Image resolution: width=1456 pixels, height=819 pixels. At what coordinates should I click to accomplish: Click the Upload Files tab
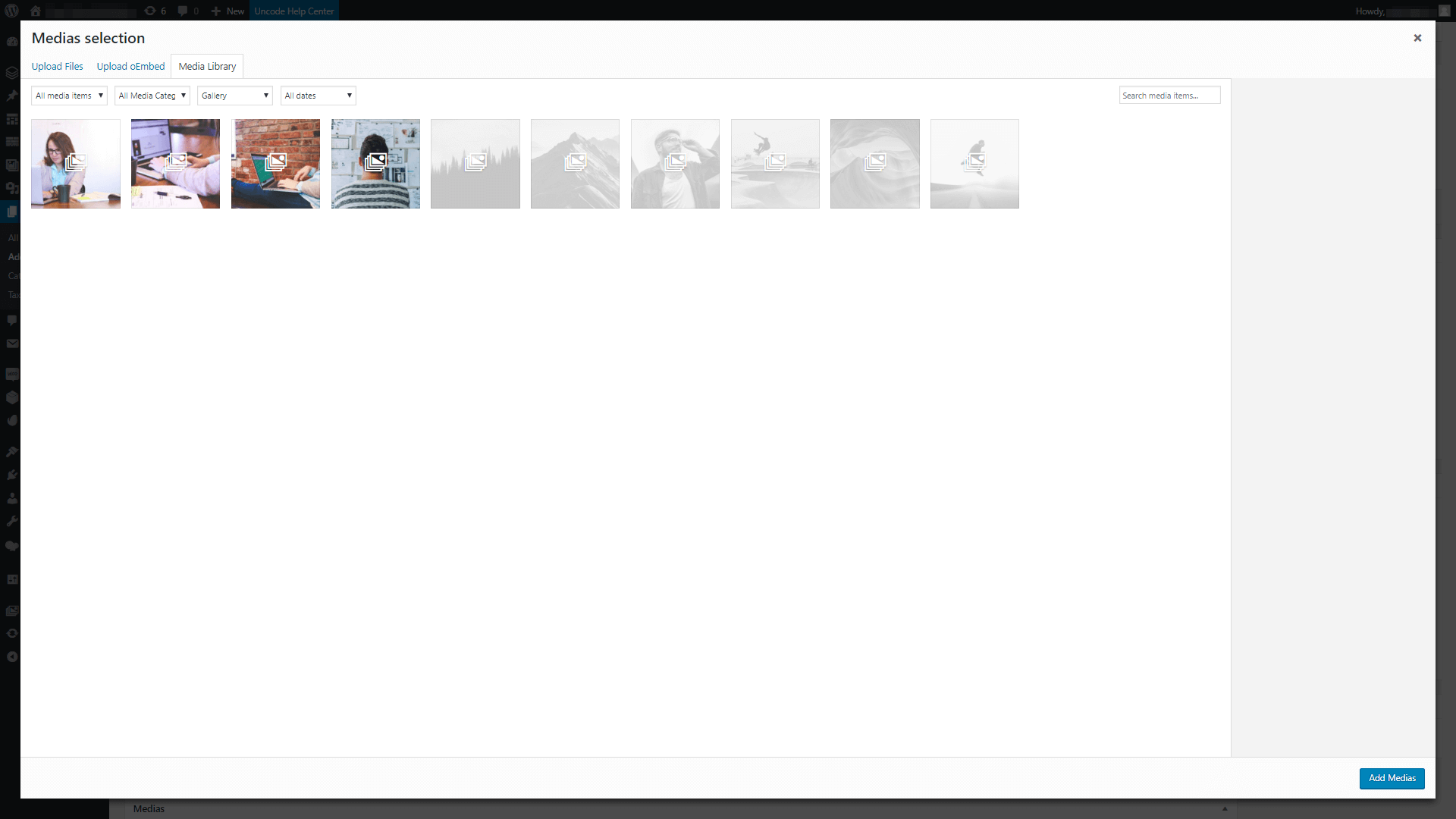[x=57, y=65]
